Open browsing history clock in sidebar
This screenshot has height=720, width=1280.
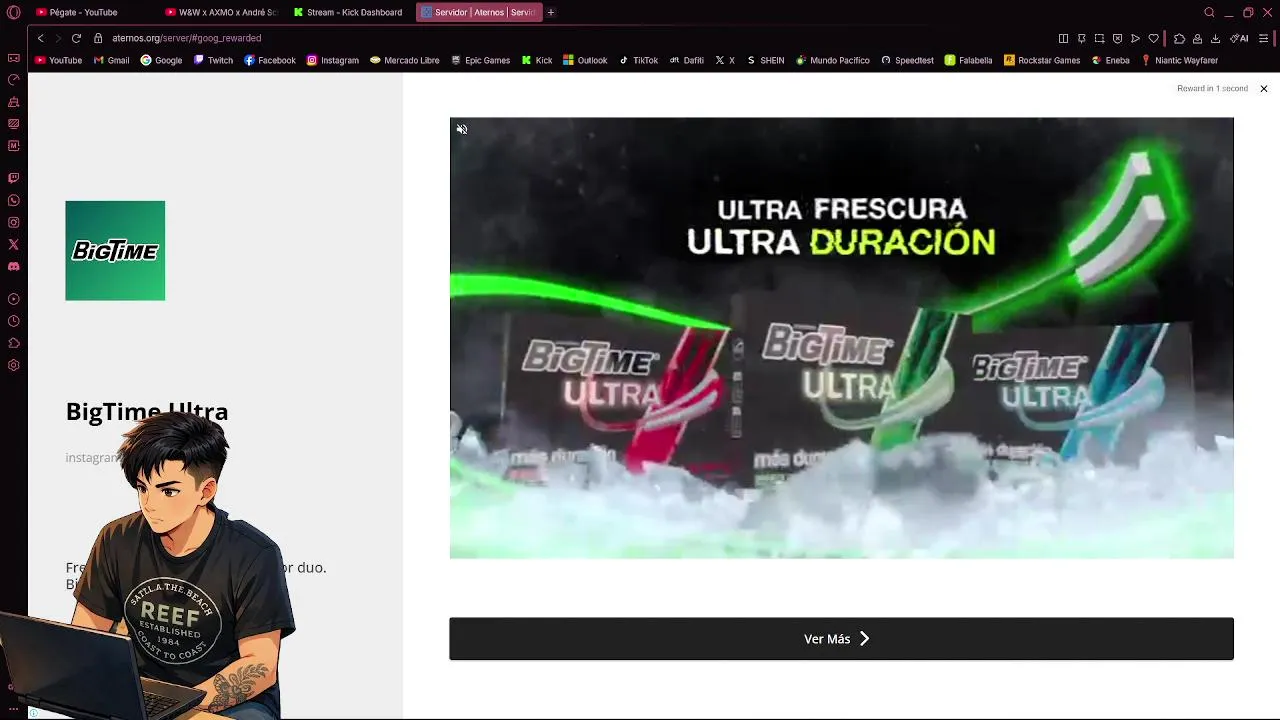tap(14, 321)
